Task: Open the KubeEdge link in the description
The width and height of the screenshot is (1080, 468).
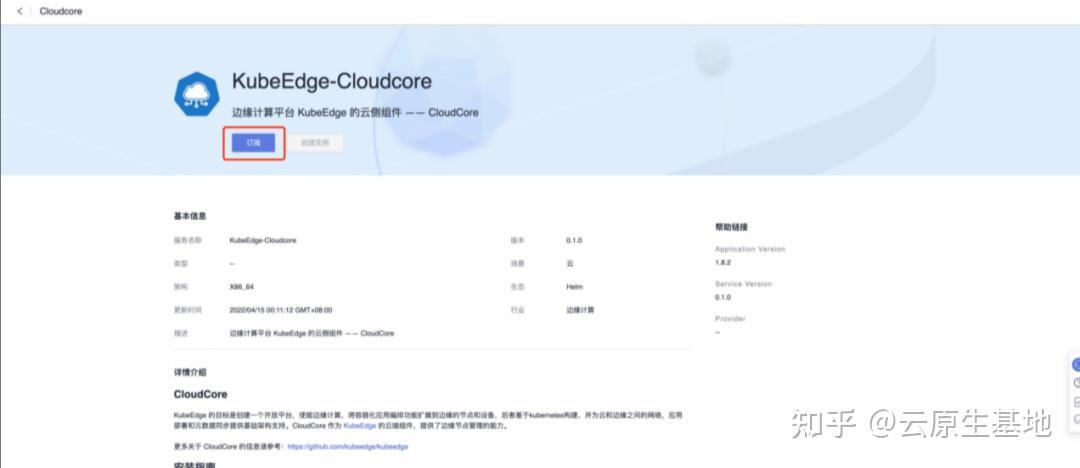Action: click(x=360, y=426)
